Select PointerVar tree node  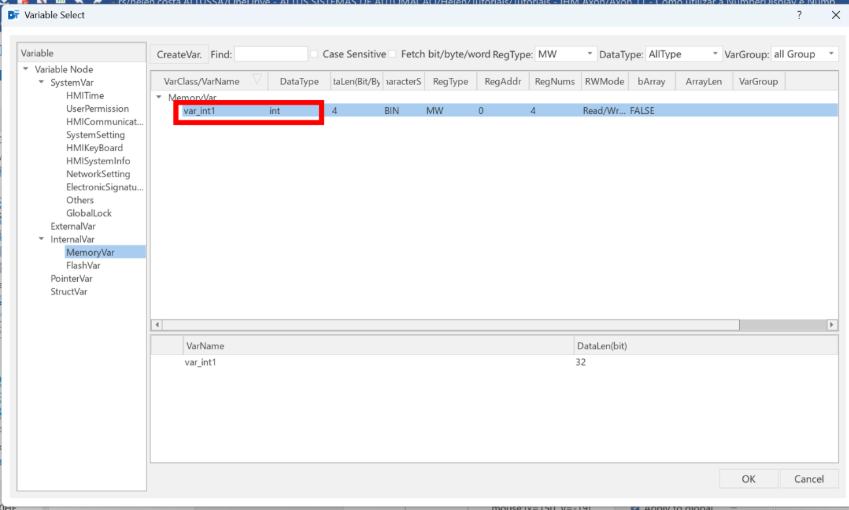point(71,278)
